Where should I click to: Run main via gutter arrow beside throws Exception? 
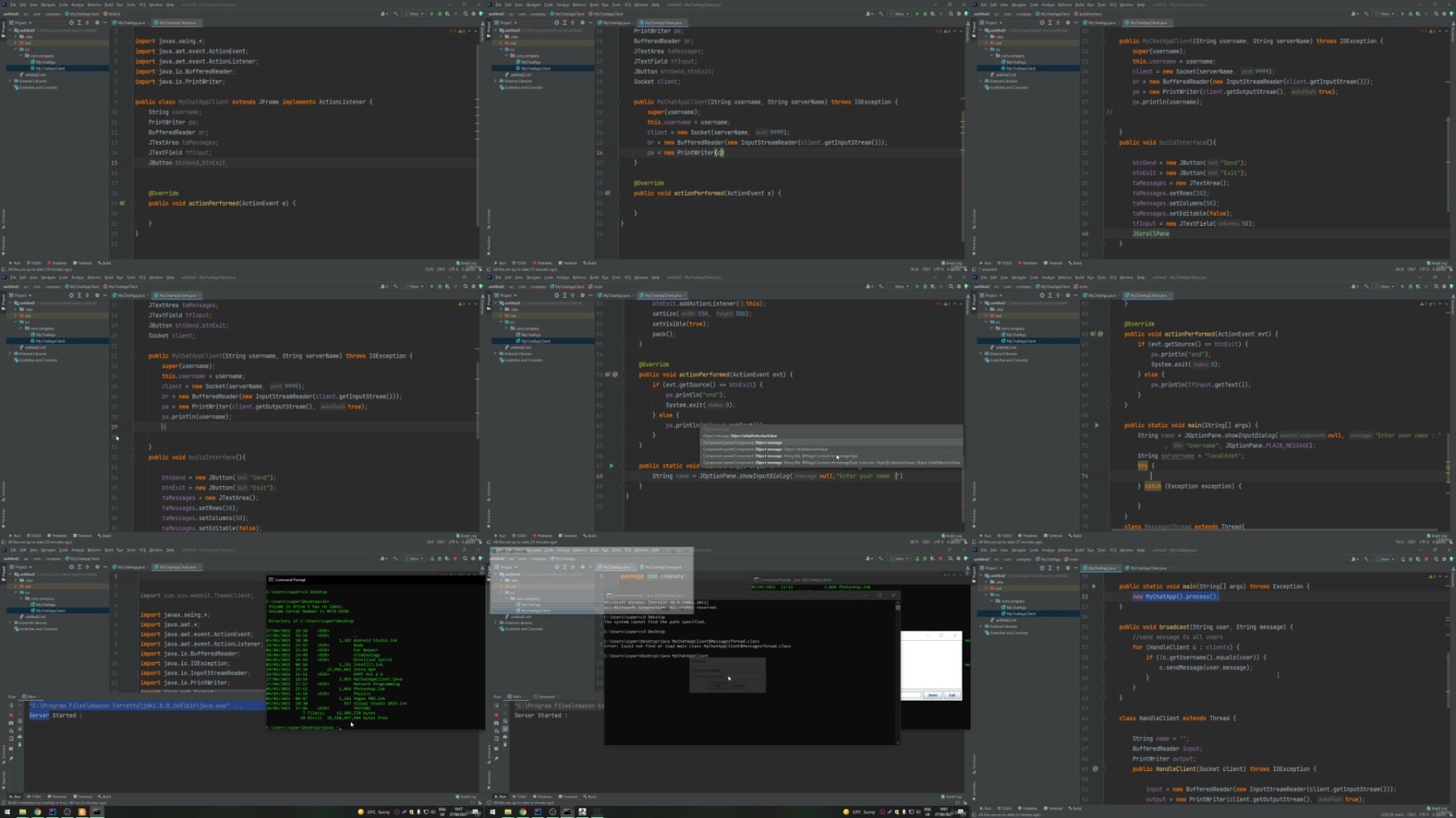click(1094, 587)
